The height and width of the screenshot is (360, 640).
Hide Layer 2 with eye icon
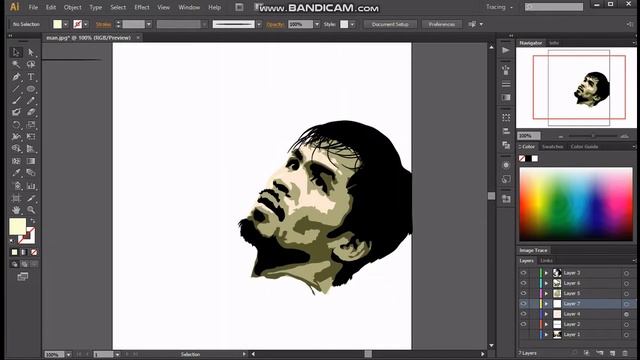click(523, 324)
